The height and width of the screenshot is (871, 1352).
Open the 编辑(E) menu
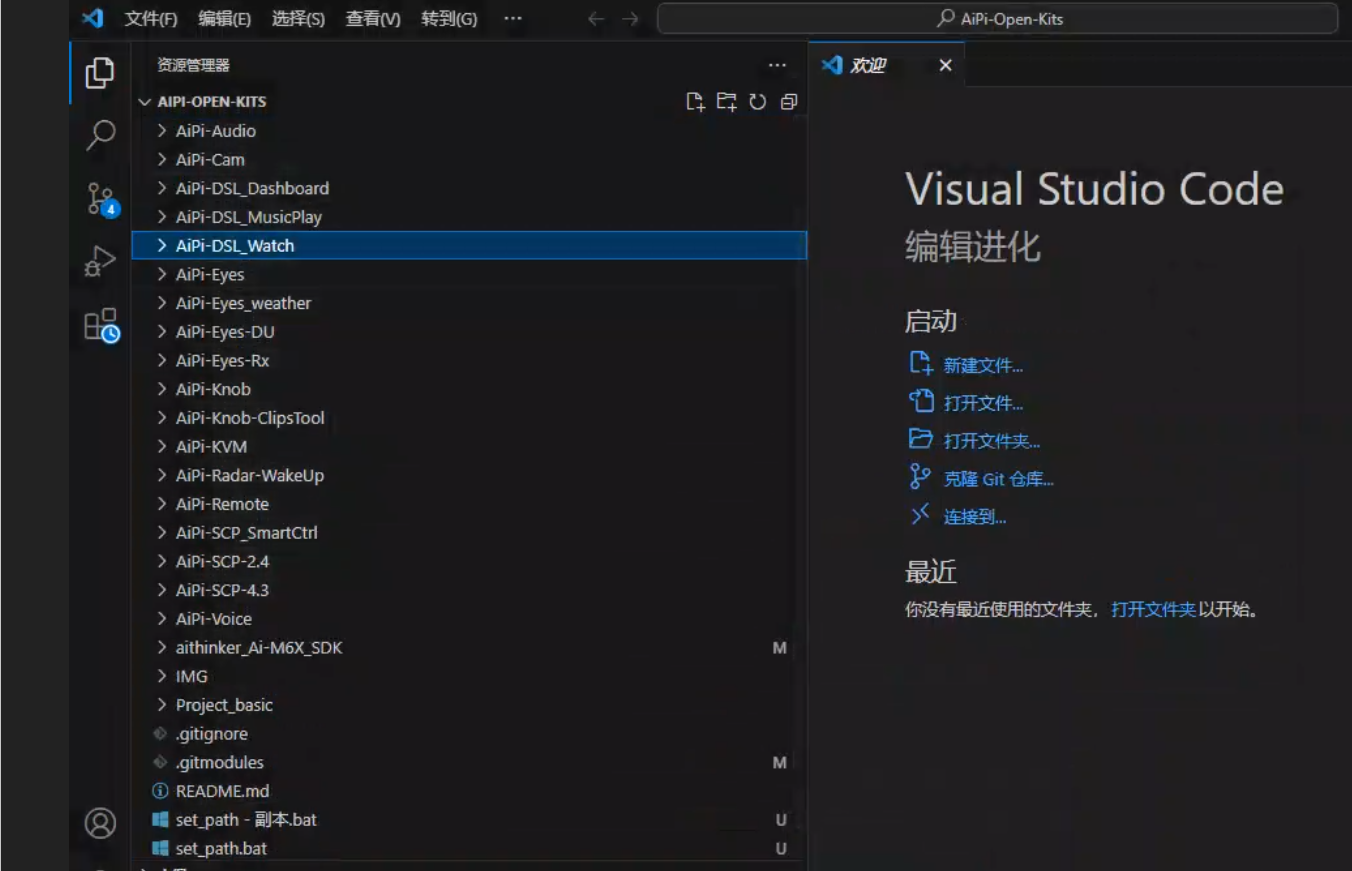click(x=225, y=19)
